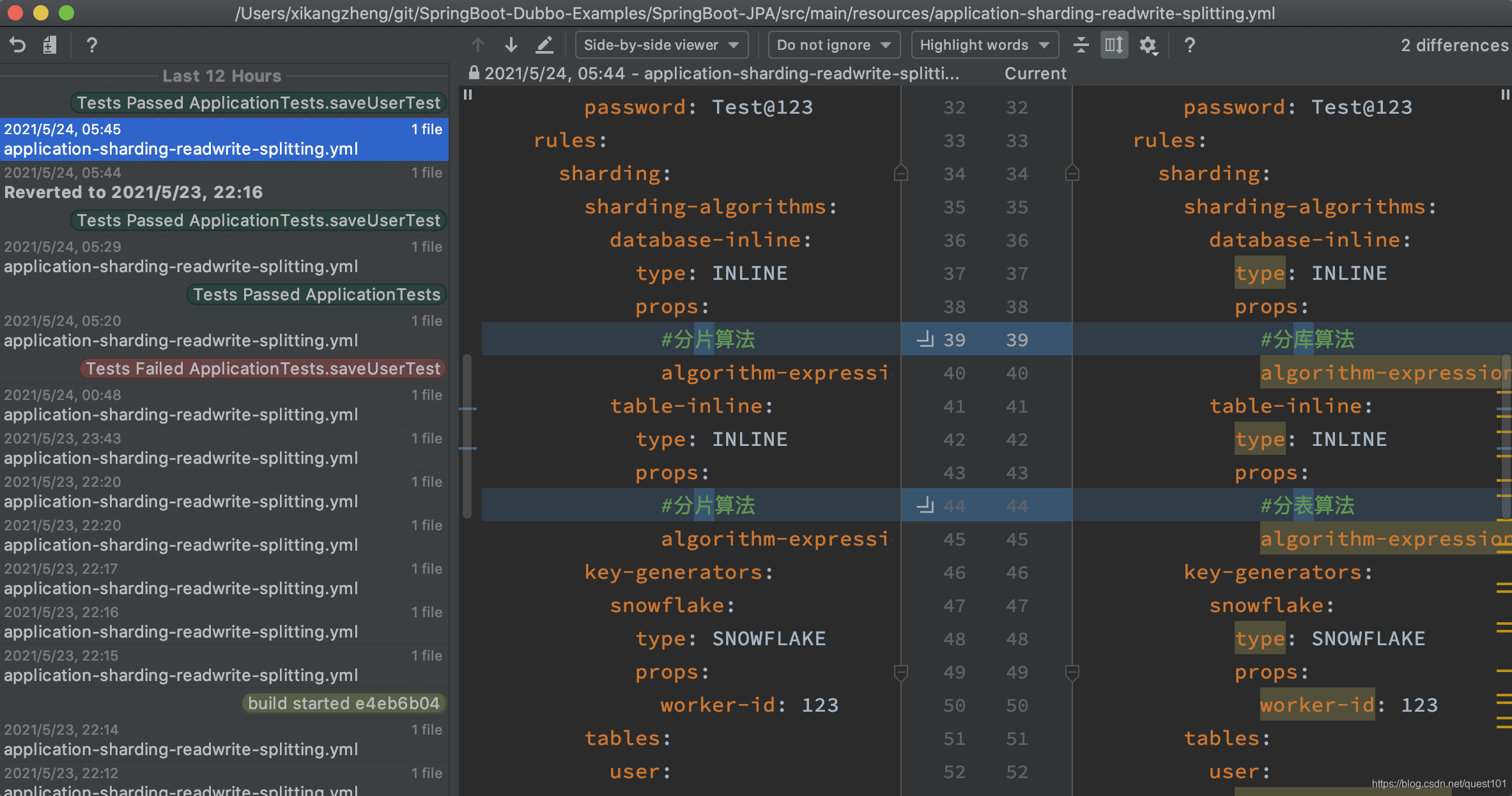Collapse the fold end marker on left line 49
This screenshot has width=1512, height=796.
(900, 672)
